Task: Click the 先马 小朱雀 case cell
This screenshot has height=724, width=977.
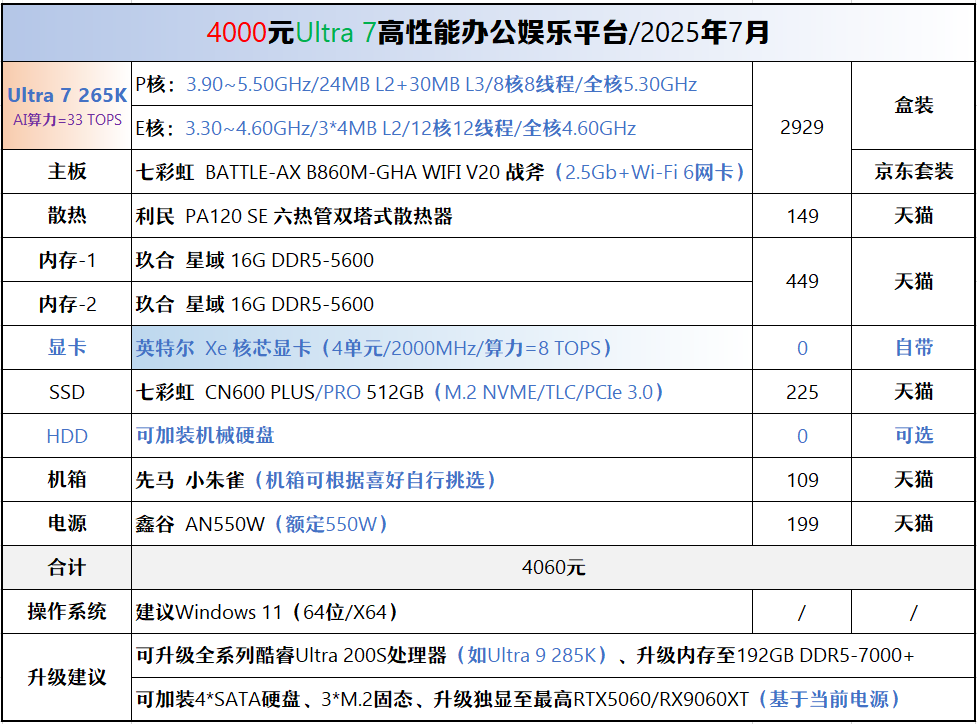Action: [442, 480]
